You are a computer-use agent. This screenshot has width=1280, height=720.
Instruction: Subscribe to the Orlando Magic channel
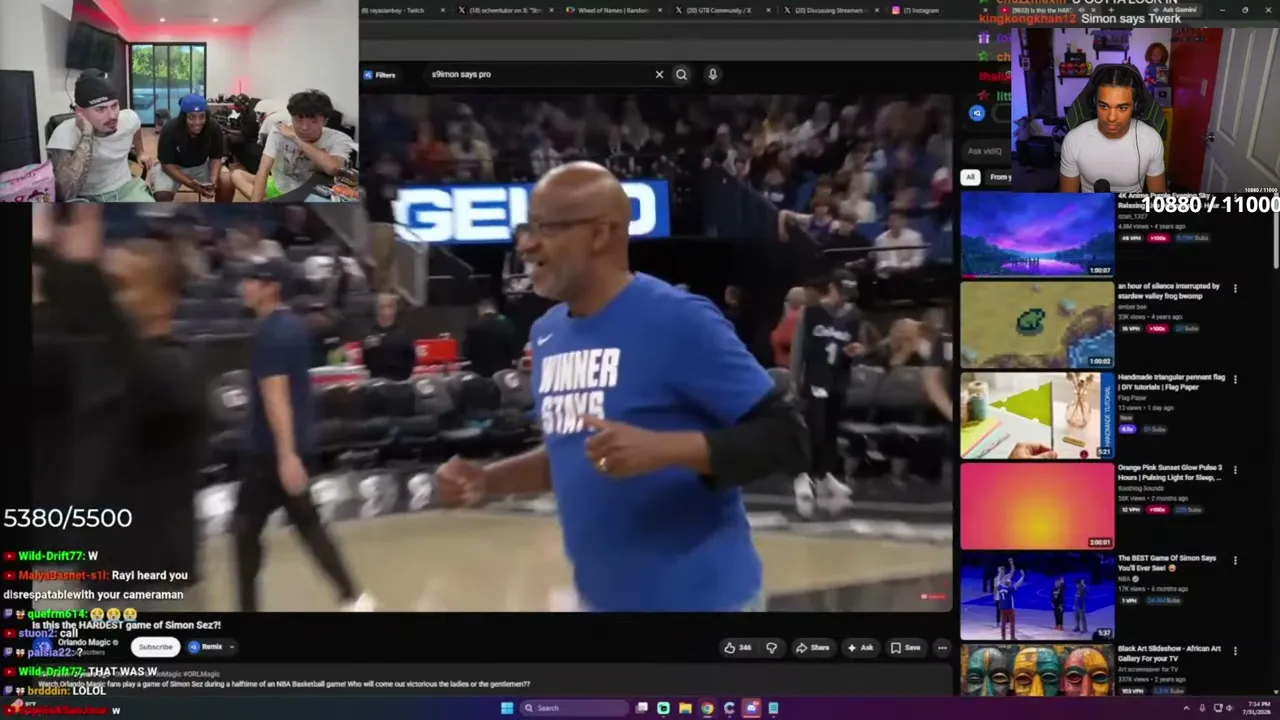coord(155,647)
